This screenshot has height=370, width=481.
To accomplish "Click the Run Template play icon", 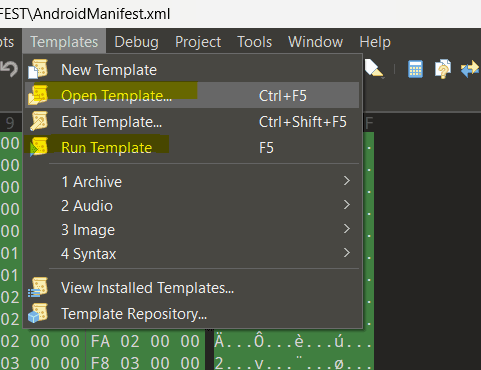I will (x=38, y=147).
